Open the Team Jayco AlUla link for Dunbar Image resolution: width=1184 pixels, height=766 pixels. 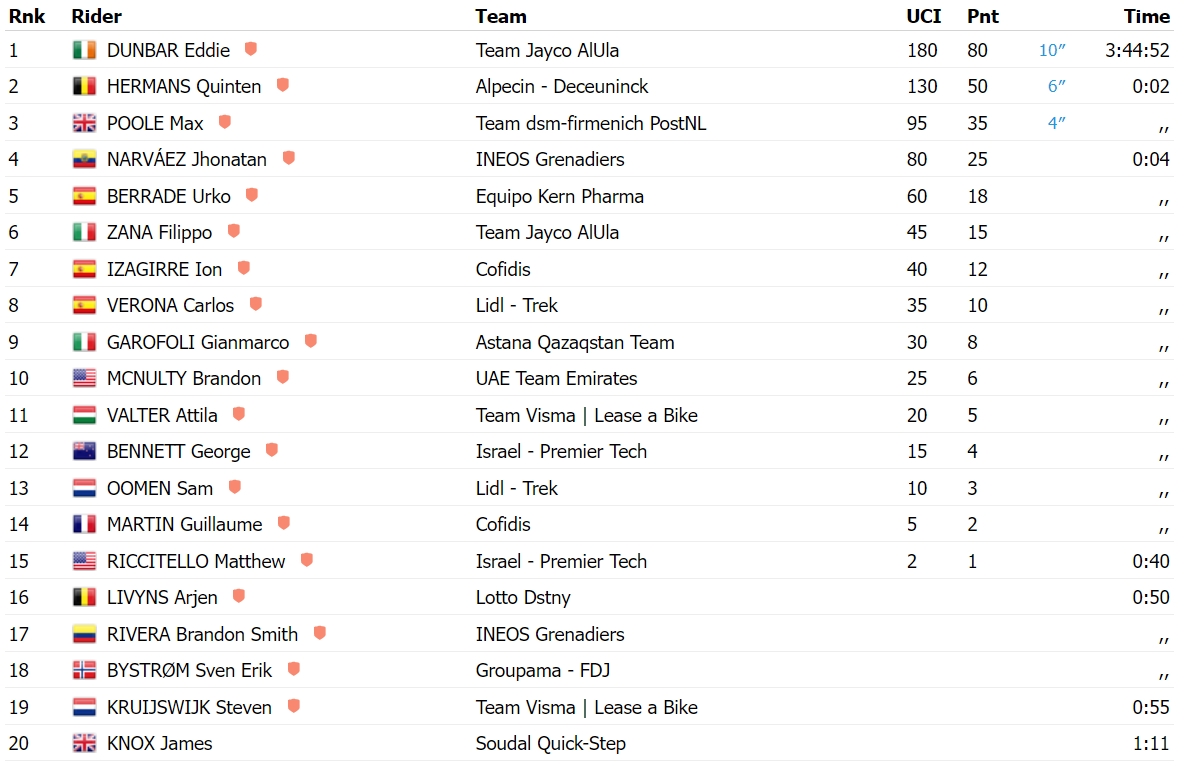(547, 51)
